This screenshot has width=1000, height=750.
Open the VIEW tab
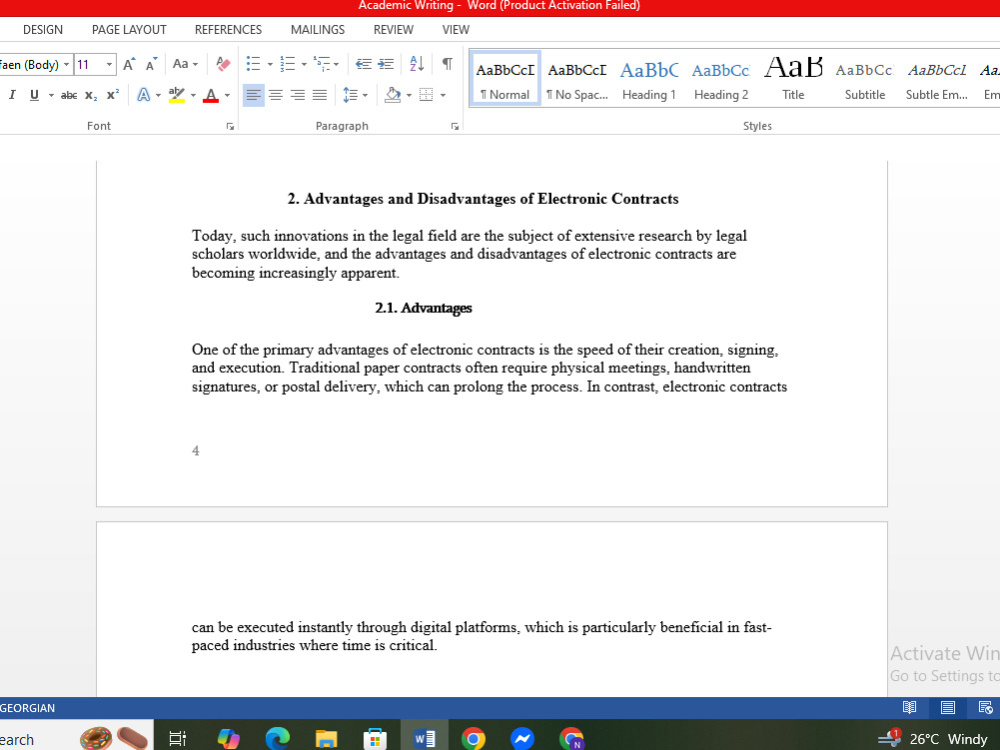point(455,29)
